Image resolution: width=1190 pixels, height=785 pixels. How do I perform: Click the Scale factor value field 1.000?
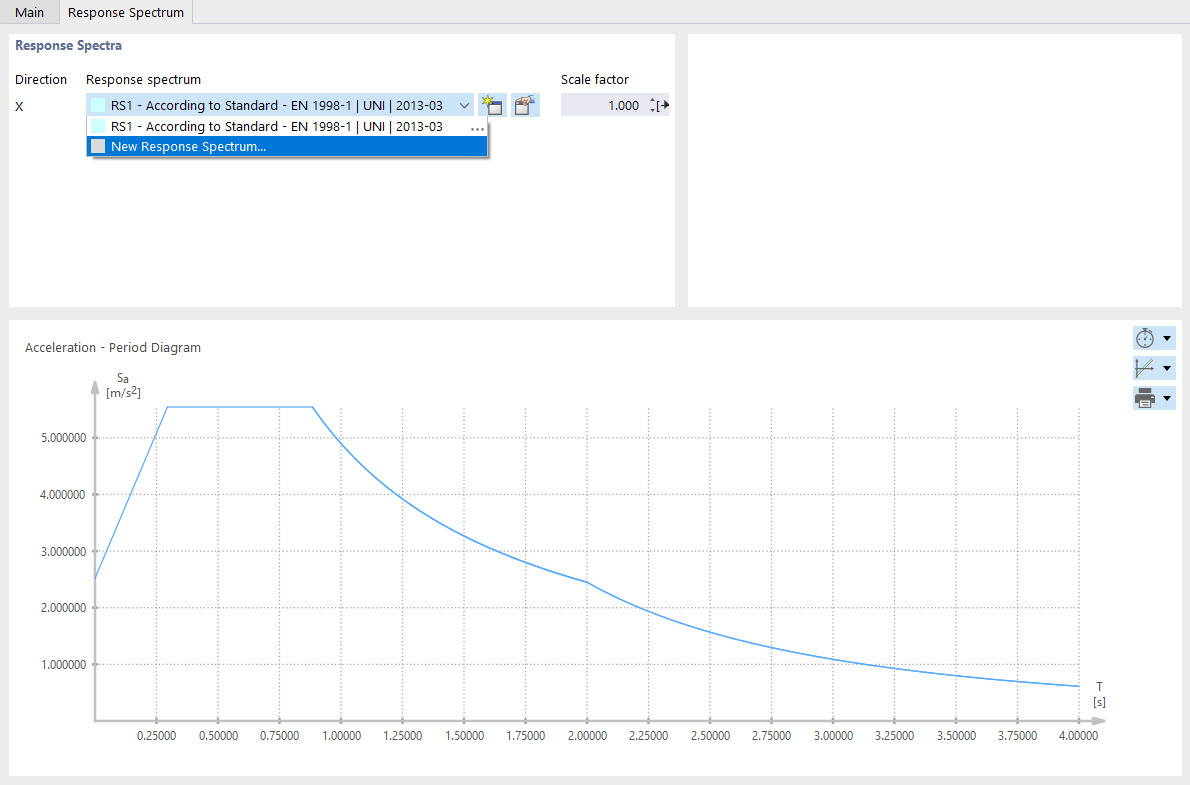[x=605, y=106]
